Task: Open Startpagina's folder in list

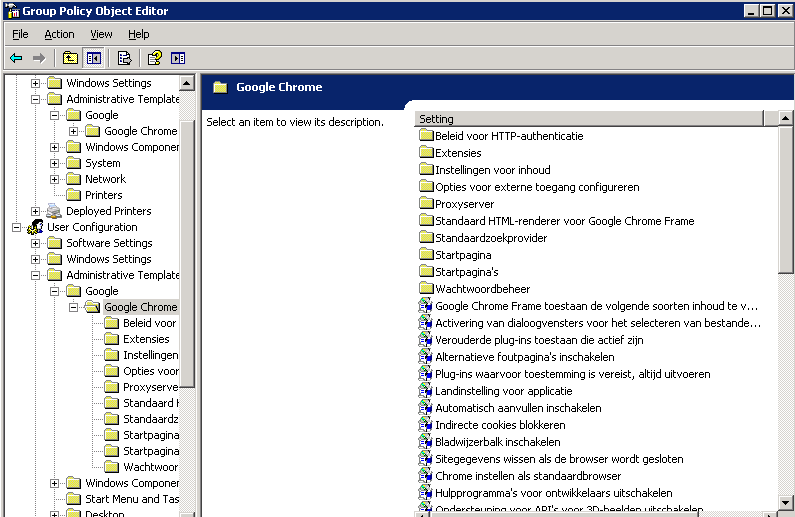Action: pos(466,272)
